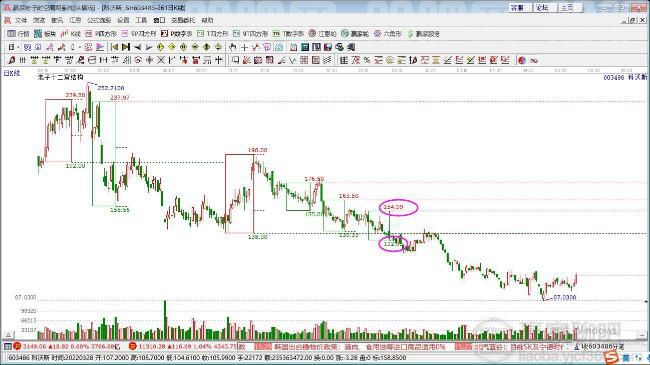Select the crosshair cursor tool

coord(244,47)
